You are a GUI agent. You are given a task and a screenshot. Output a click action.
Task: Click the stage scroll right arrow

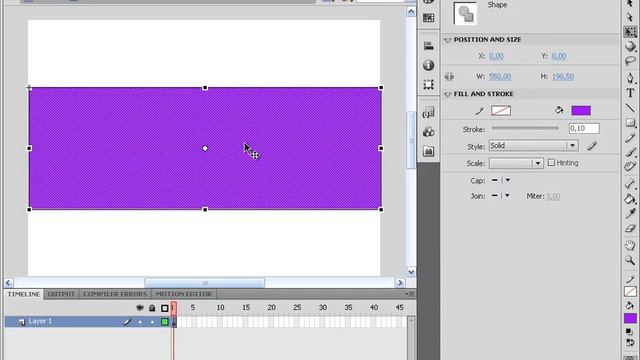[x=400, y=283]
